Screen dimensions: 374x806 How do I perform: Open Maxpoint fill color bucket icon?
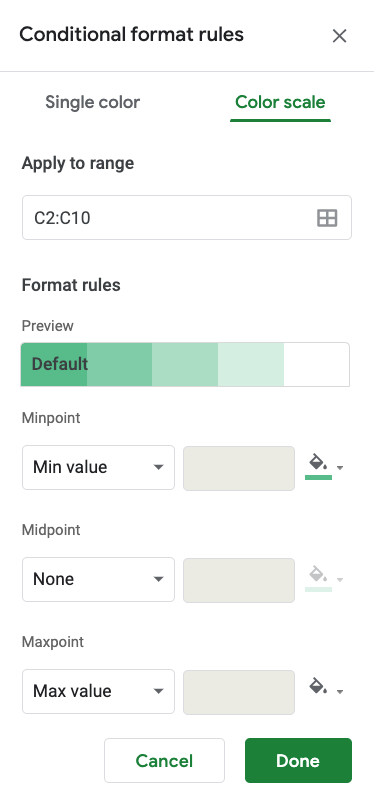tap(318, 687)
